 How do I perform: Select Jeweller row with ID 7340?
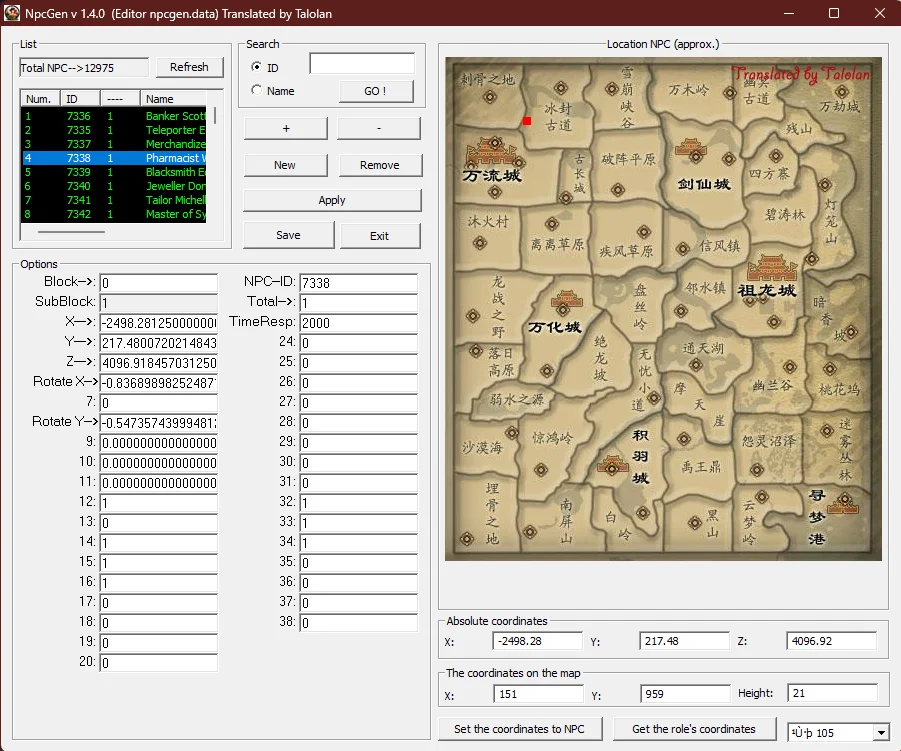pos(114,186)
